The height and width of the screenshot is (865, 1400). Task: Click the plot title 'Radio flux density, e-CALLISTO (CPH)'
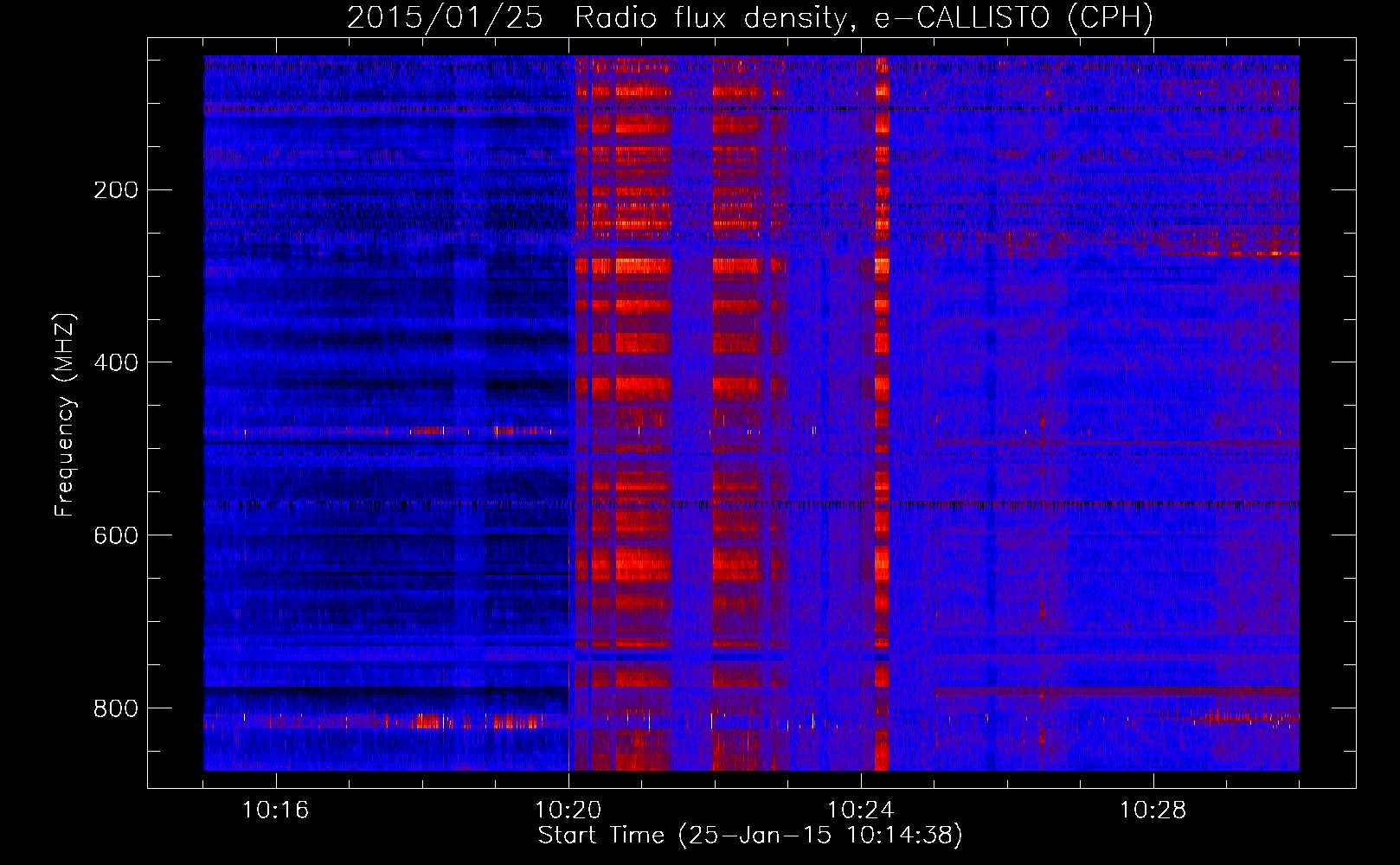(x=864, y=18)
